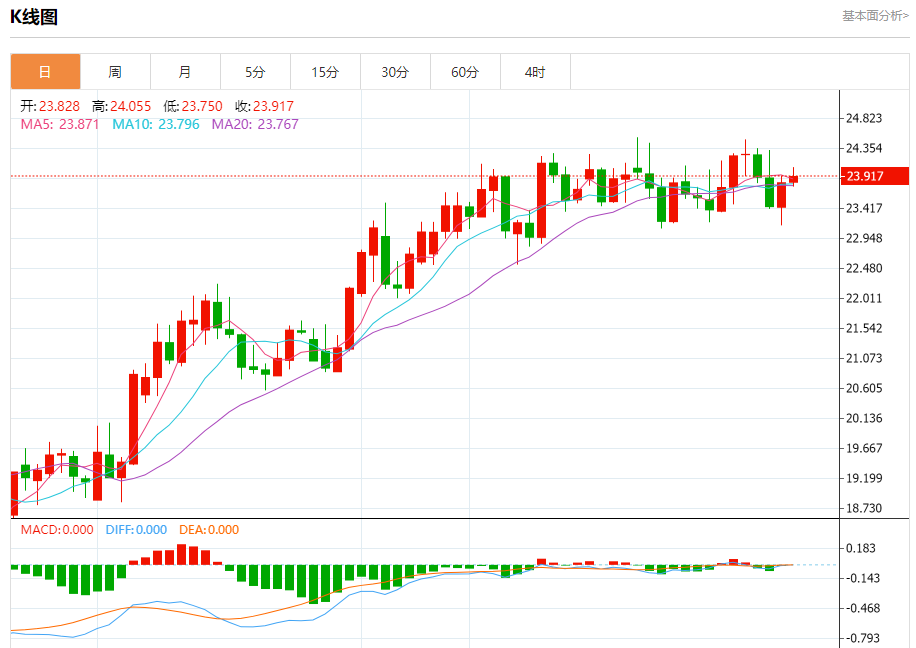Viewport: 916px width, 648px height.
Task: Click the MA20: 23.767 indicator label
Action: point(255,124)
